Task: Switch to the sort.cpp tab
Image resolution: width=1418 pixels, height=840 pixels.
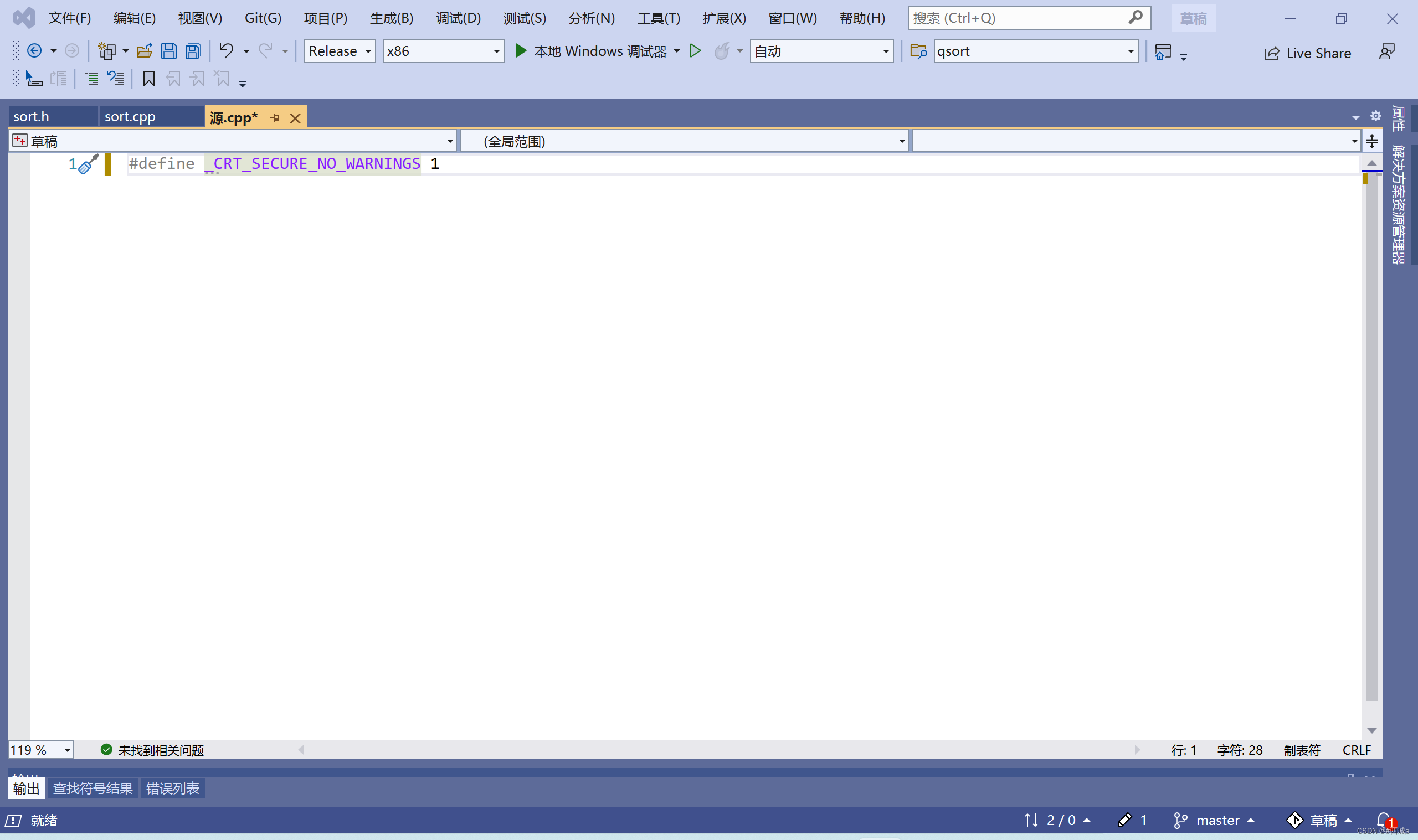Action: pos(151,117)
